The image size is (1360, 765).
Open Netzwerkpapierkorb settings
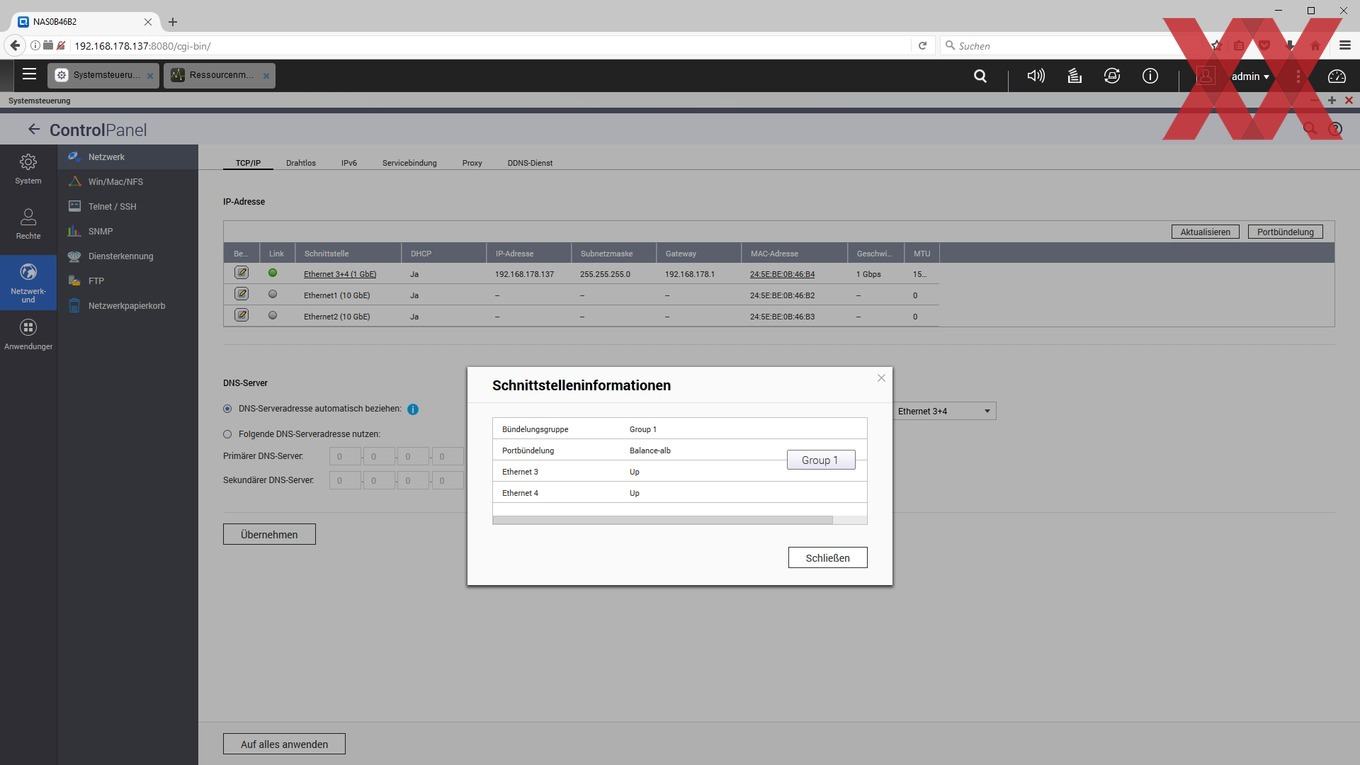click(128, 306)
